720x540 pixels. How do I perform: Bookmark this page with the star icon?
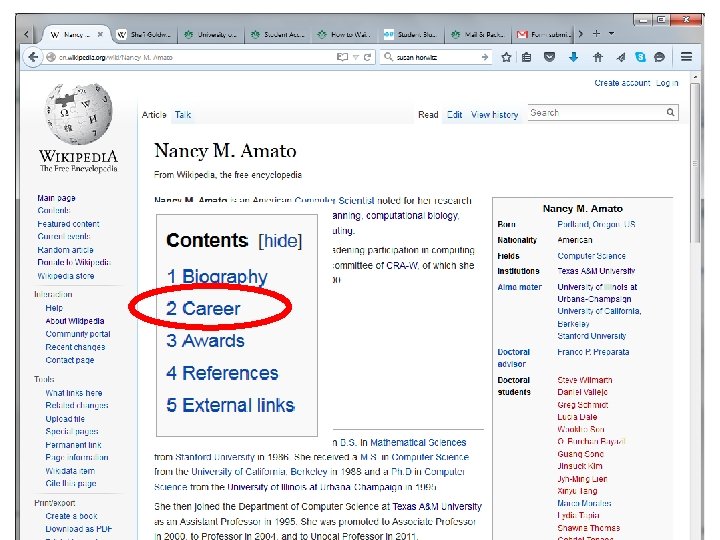[x=506, y=57]
